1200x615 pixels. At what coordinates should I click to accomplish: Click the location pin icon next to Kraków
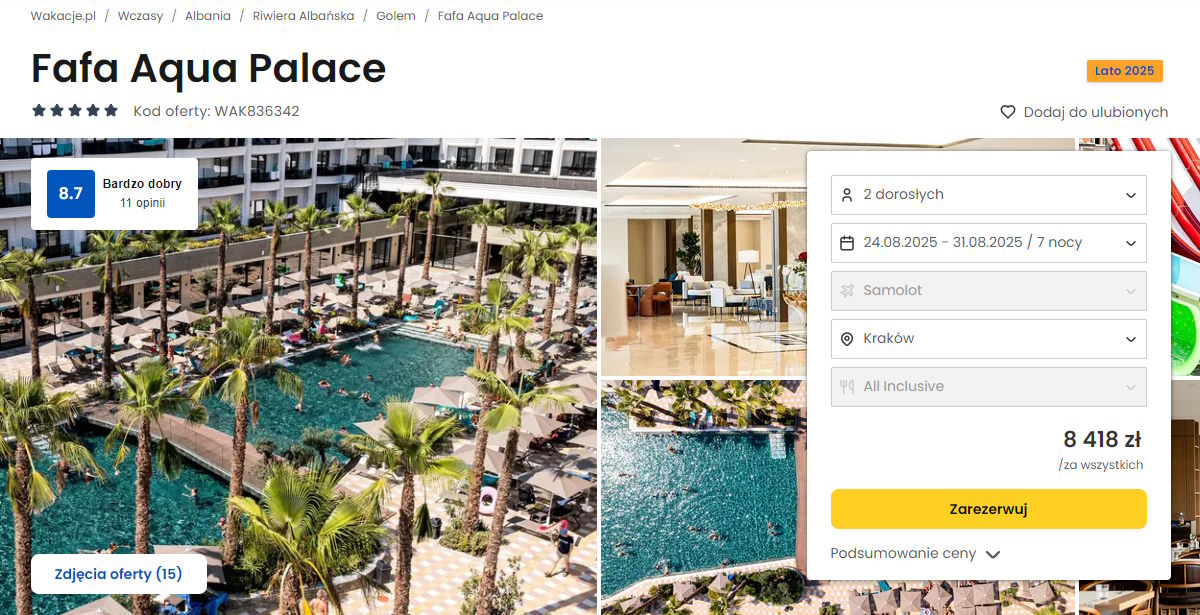point(847,339)
